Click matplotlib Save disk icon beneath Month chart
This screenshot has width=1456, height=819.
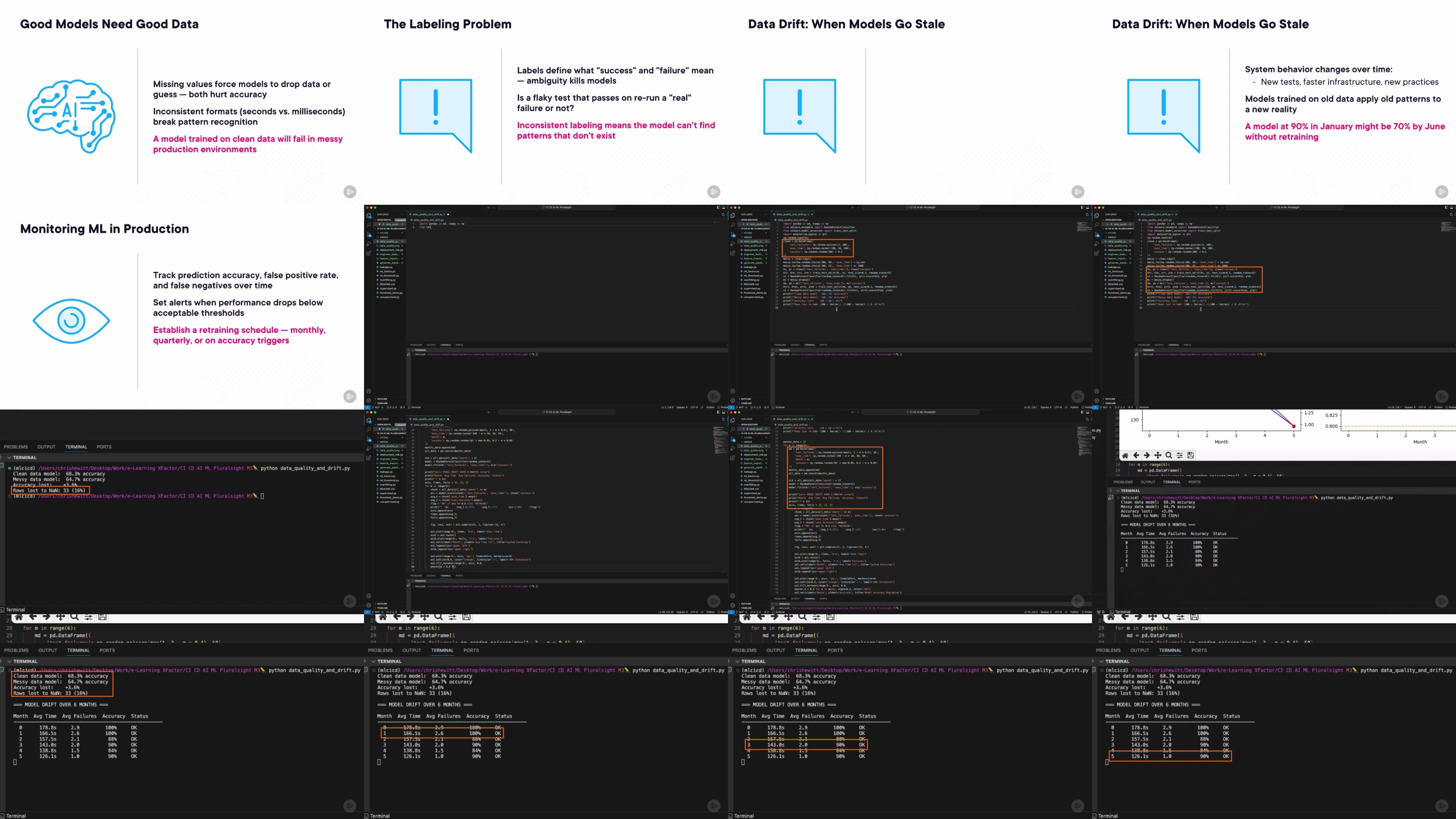[x=1190, y=455]
